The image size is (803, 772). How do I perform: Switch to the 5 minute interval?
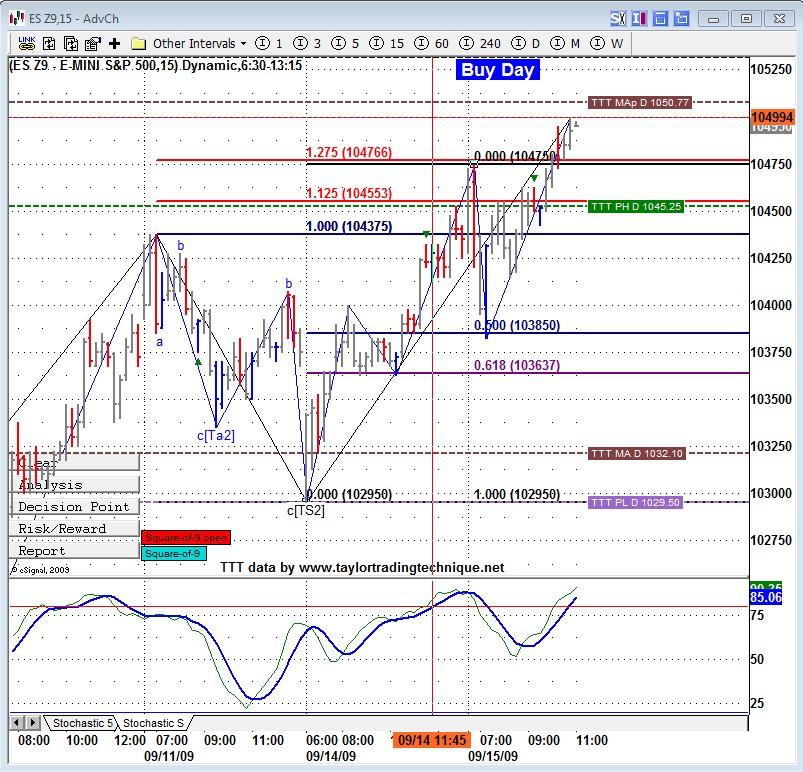[x=345, y=44]
